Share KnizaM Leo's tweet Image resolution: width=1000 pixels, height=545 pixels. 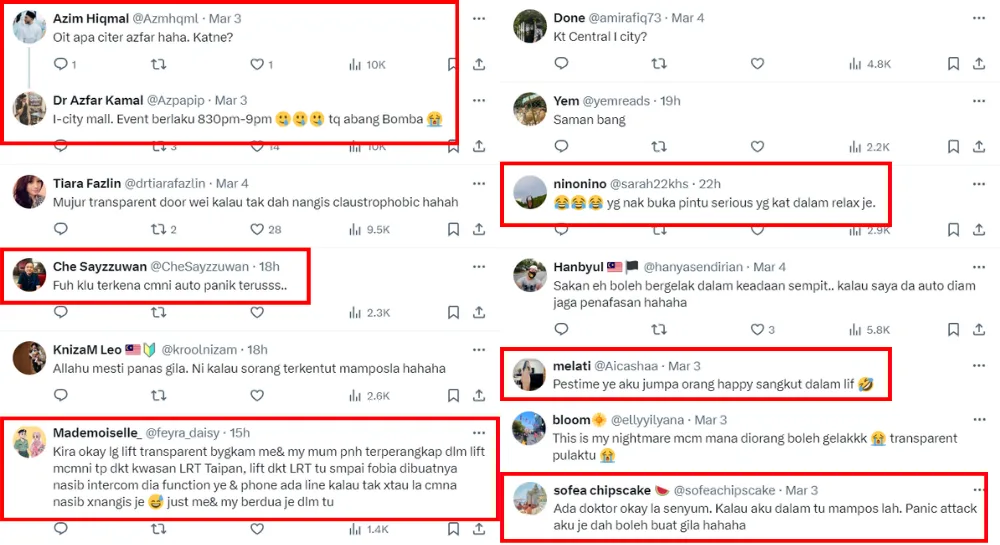coord(479,395)
